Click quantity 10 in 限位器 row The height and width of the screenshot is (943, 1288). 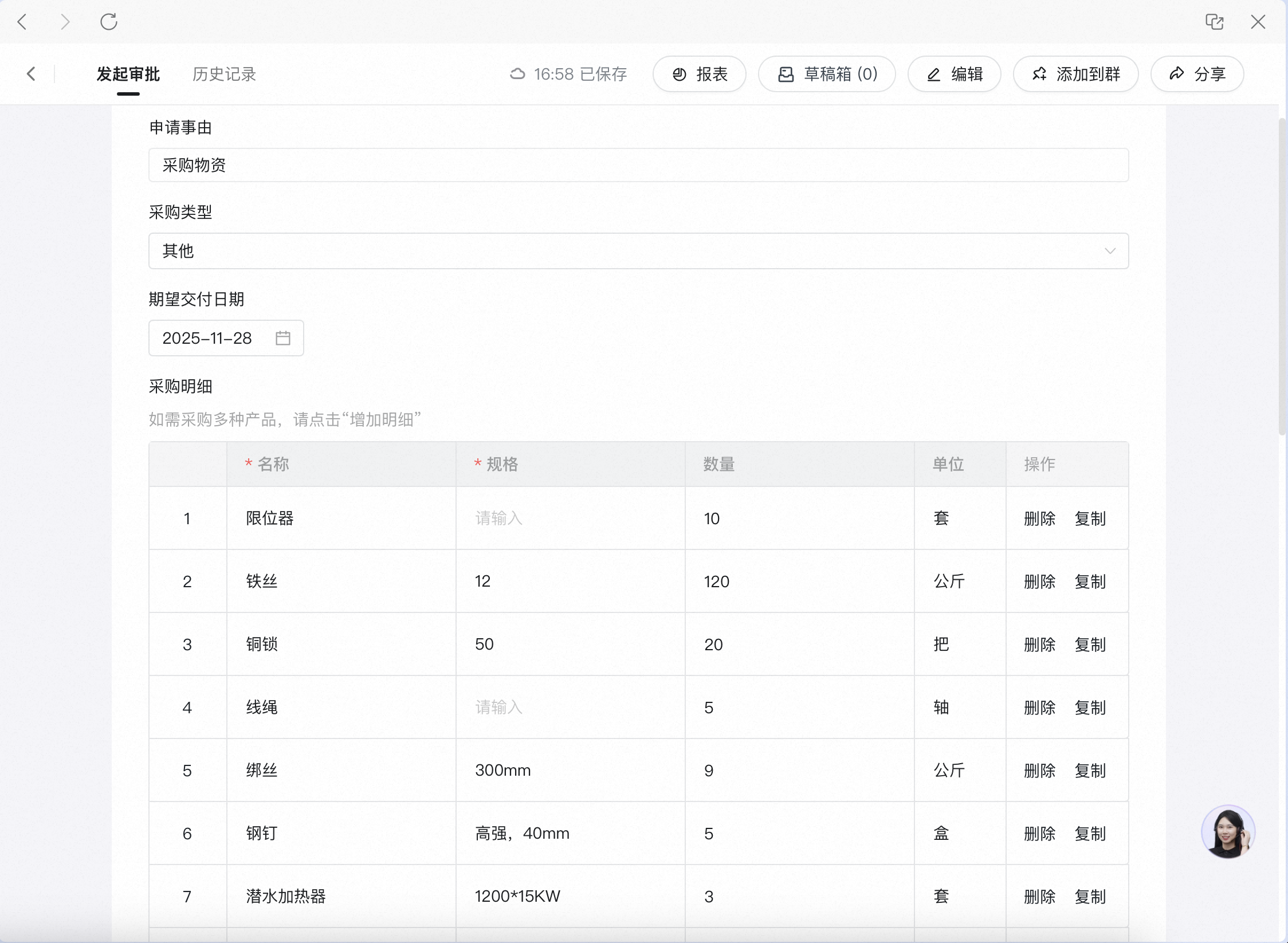[x=800, y=518]
